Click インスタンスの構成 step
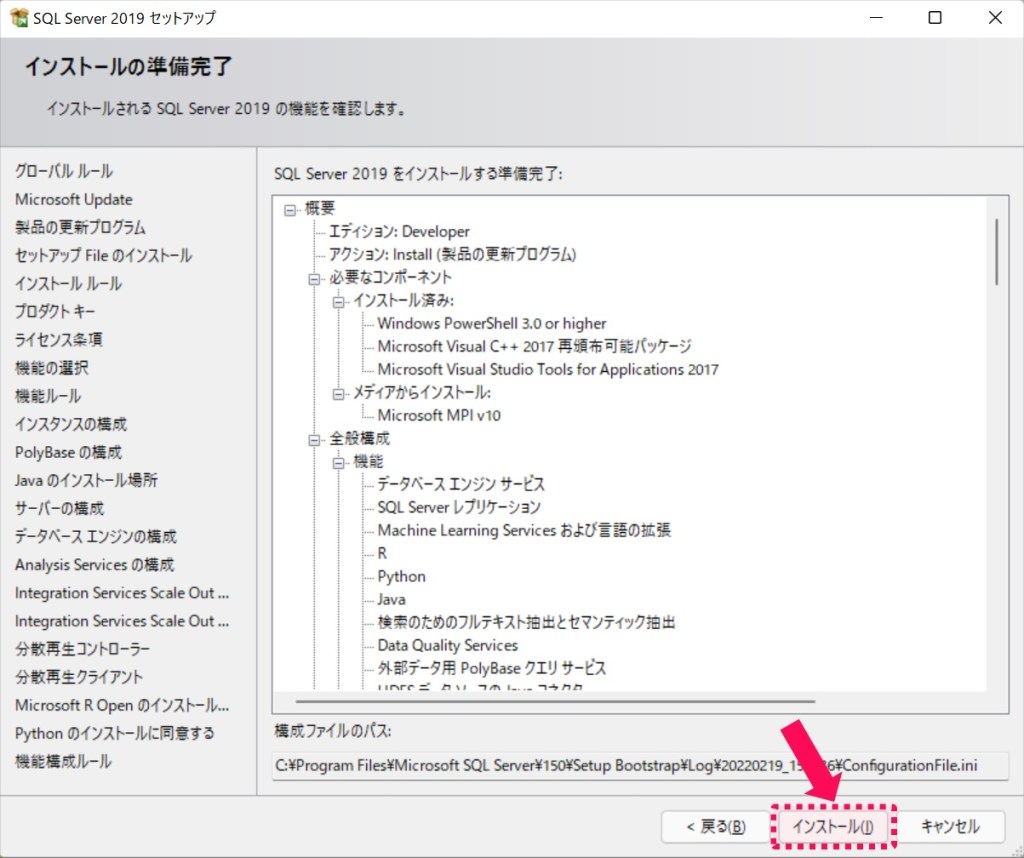Image resolution: width=1024 pixels, height=858 pixels. coord(71,424)
